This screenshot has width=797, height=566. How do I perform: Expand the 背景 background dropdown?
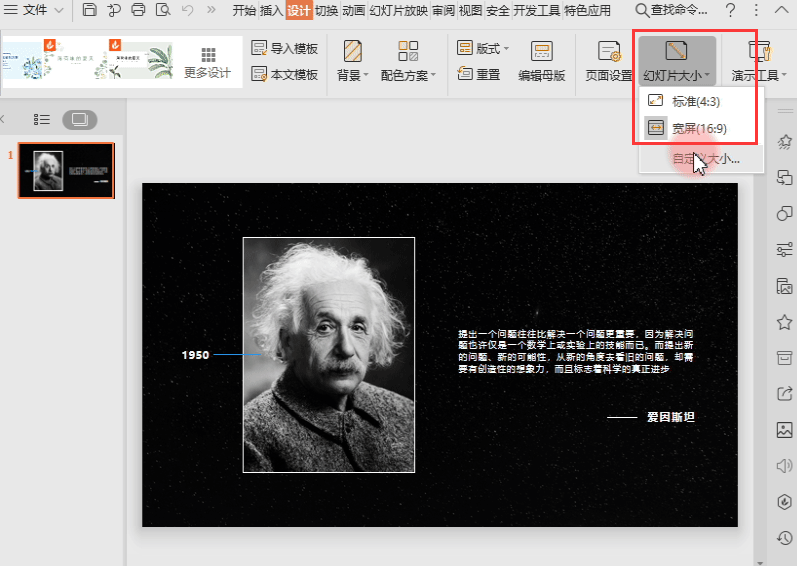click(353, 75)
